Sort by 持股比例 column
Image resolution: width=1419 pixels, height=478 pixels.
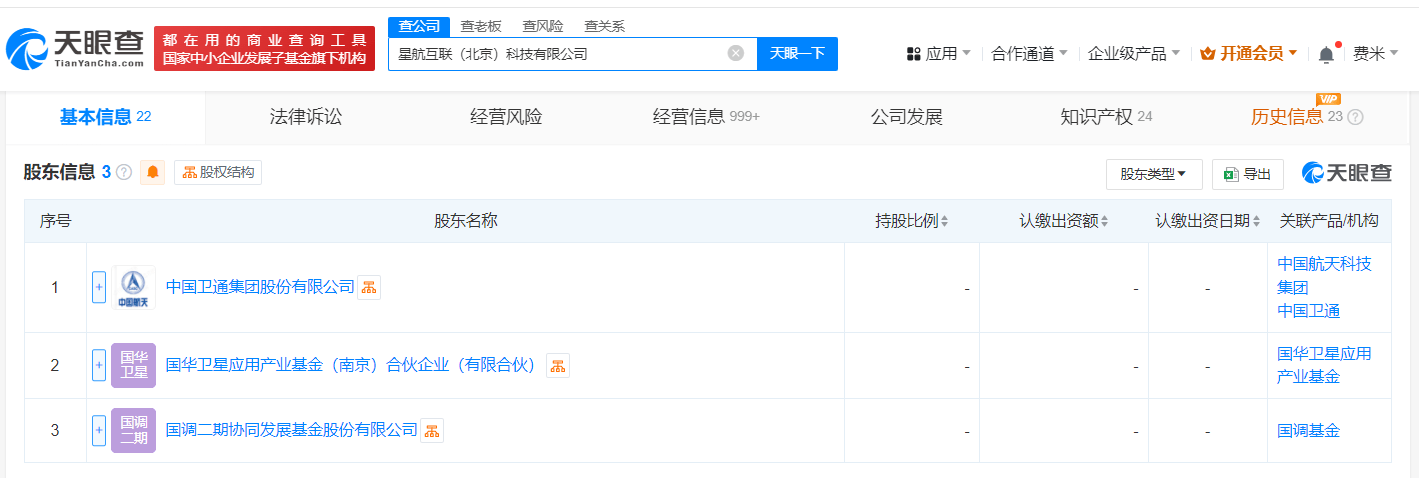pyautogui.click(x=912, y=221)
